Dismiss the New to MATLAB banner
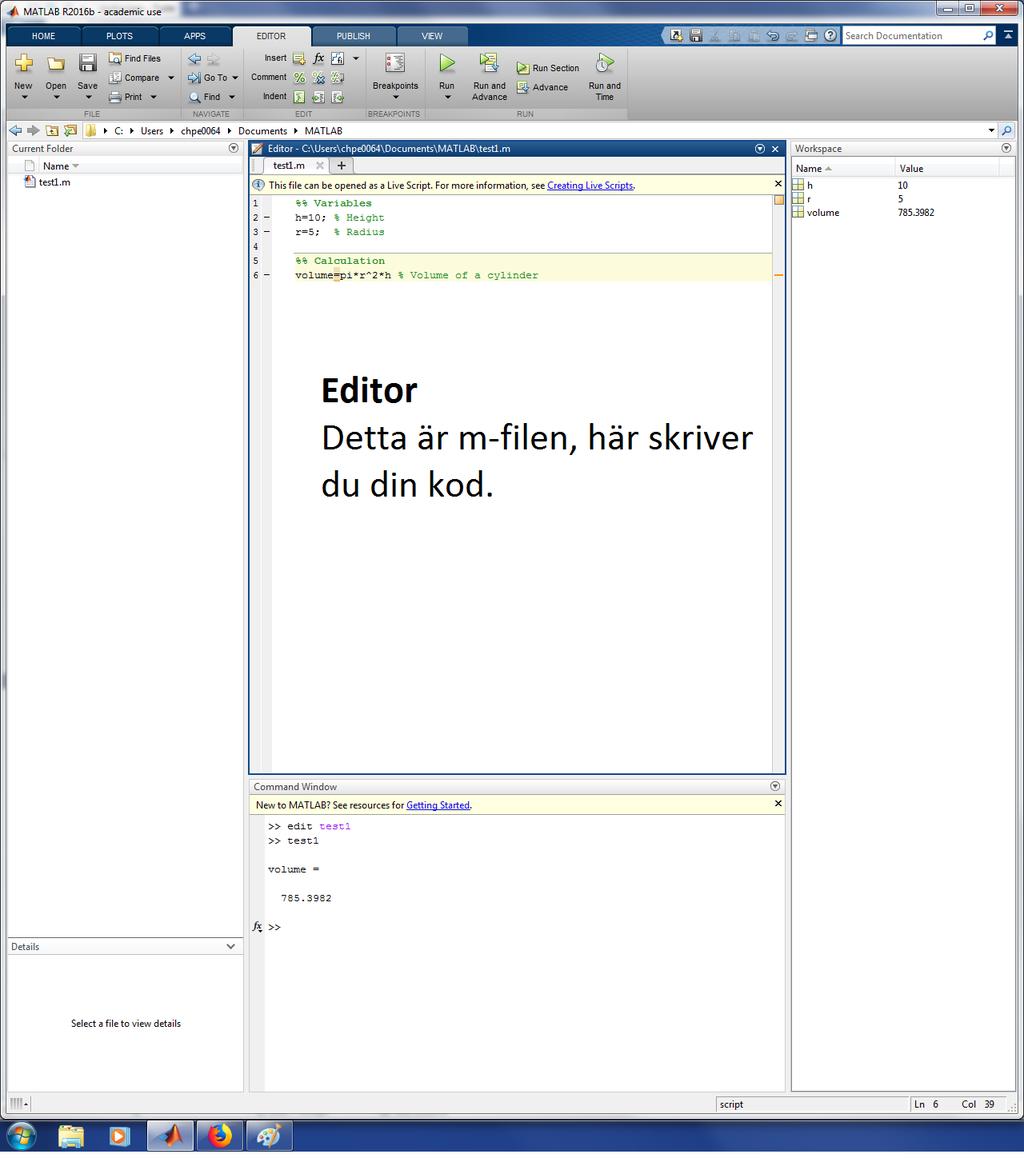The width and height of the screenshot is (1024, 1158). pyautogui.click(x=778, y=804)
